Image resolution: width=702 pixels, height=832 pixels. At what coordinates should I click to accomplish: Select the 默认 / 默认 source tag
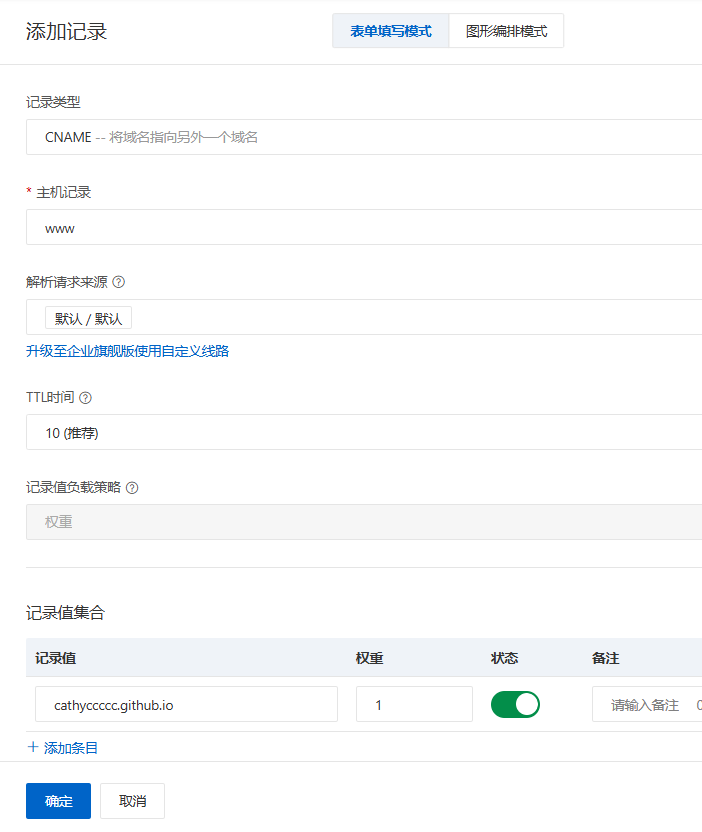89,319
